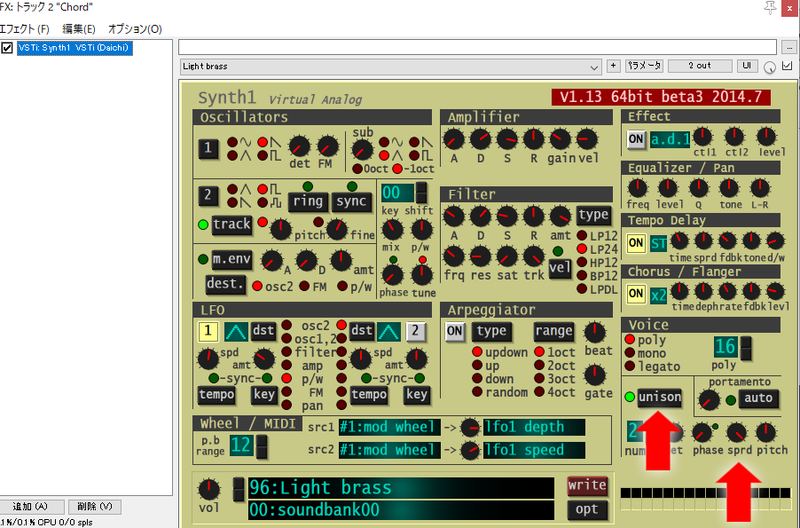
Task: Click the sub oscillator level knob
Action: coord(362,150)
